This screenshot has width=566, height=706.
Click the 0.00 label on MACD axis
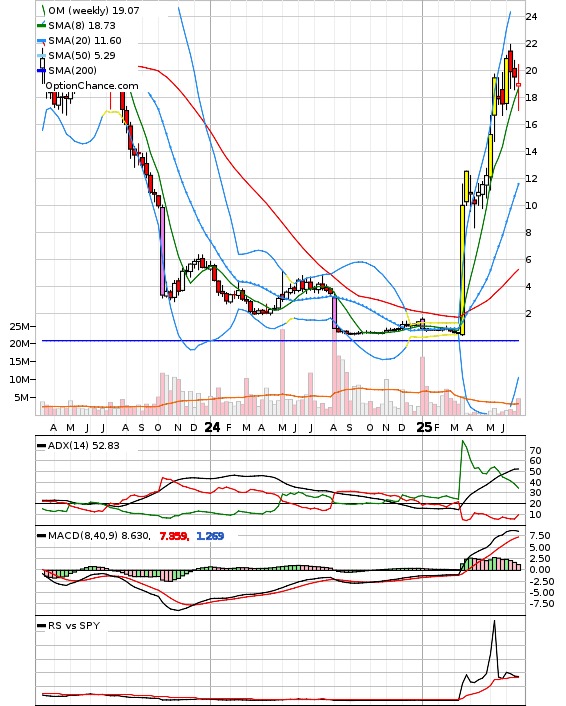point(540,570)
